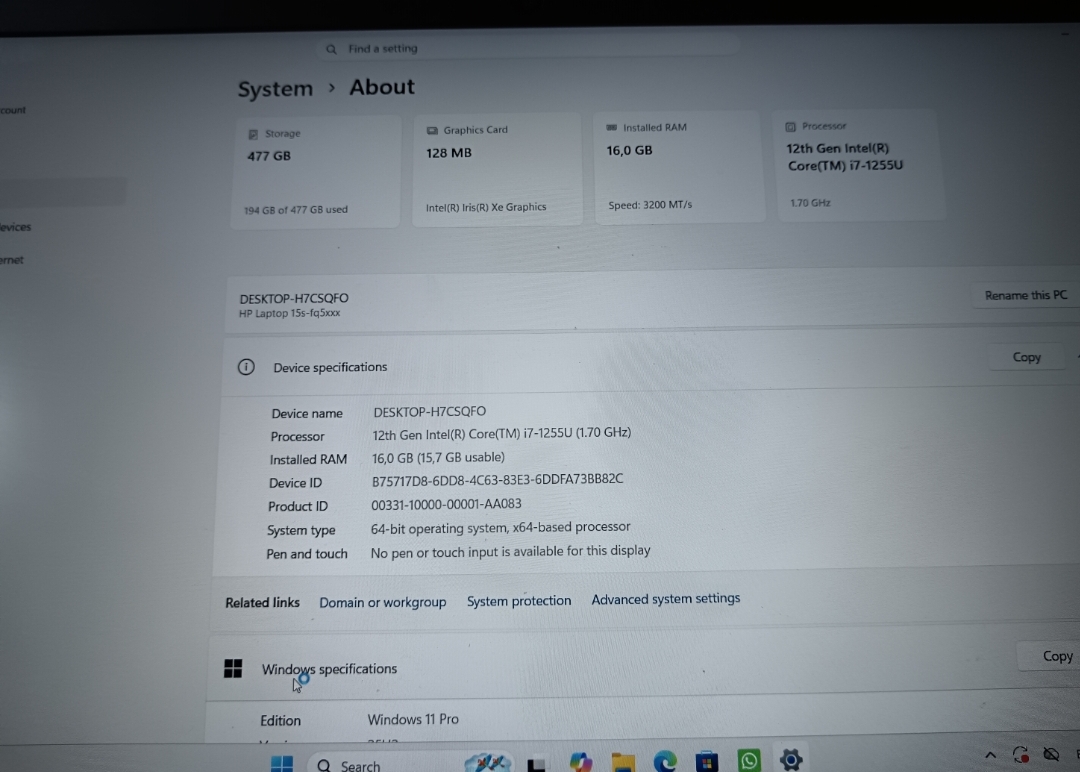Click the 64-bit operating system value

click(x=500, y=528)
